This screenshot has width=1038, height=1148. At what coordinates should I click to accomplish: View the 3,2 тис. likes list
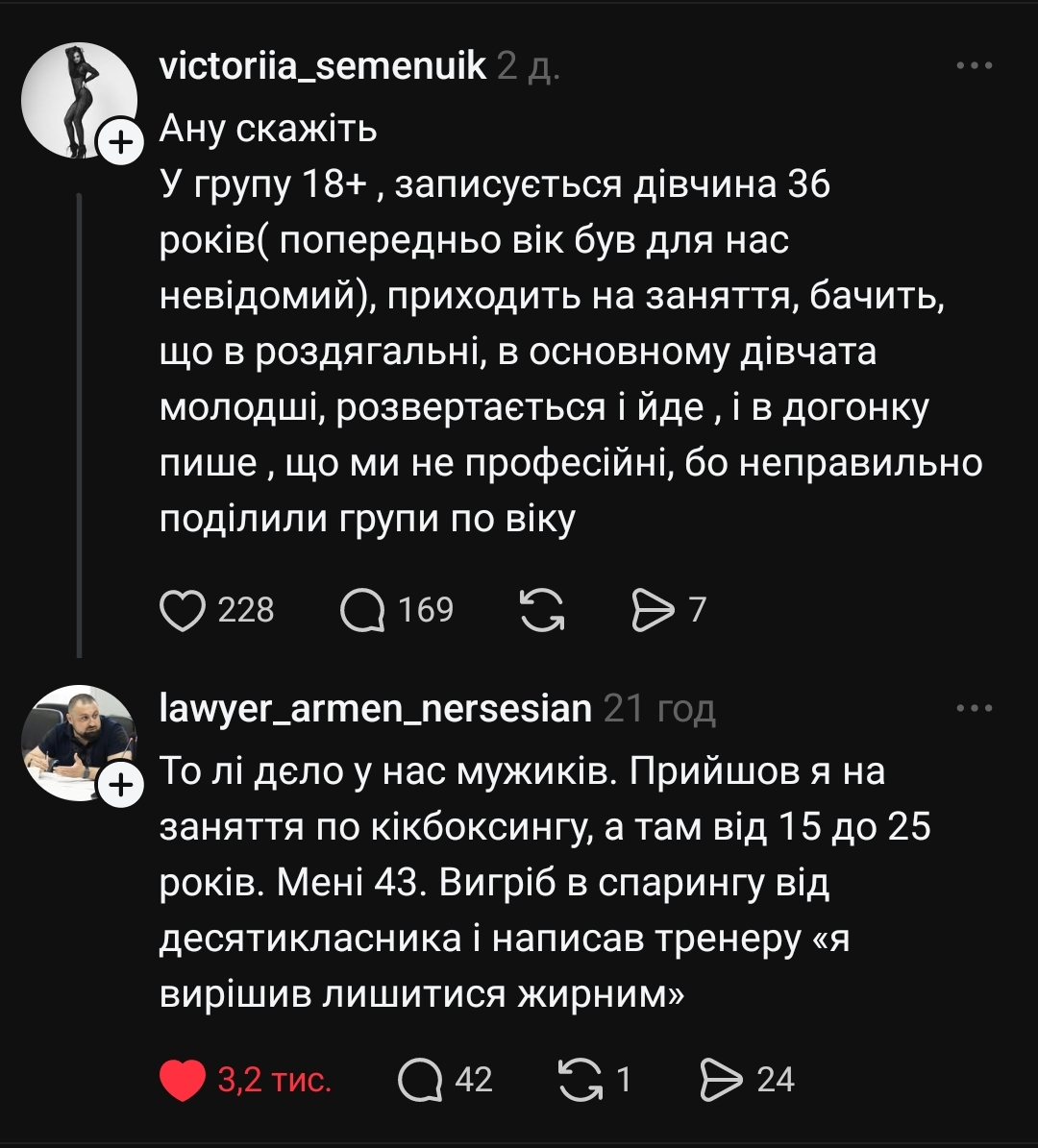(272, 1078)
